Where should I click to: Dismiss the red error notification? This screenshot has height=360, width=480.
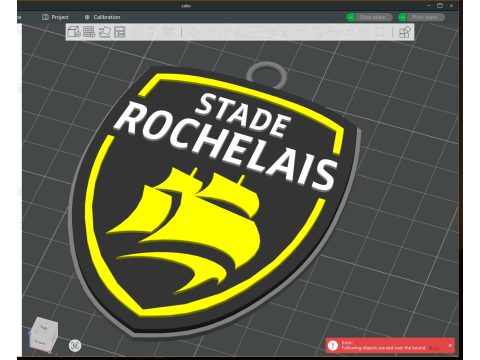450,345
